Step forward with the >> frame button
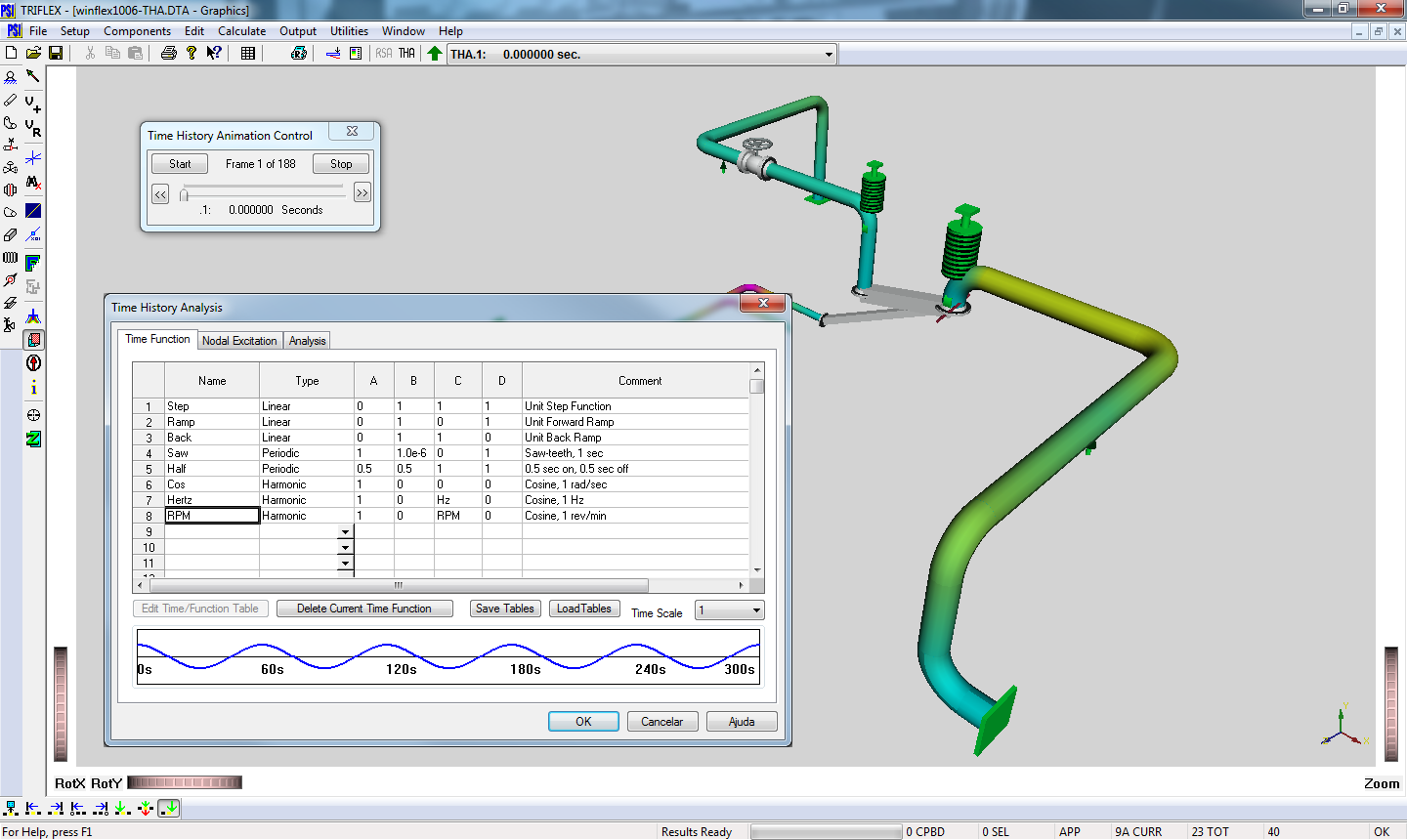 362,193
